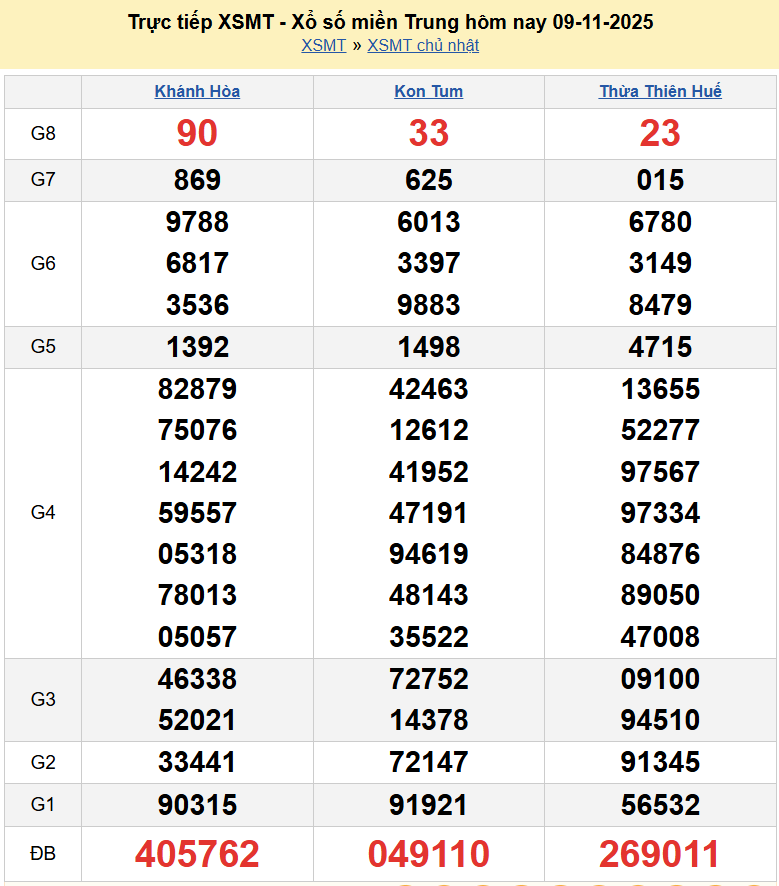Select G1 number 90315

197,805
